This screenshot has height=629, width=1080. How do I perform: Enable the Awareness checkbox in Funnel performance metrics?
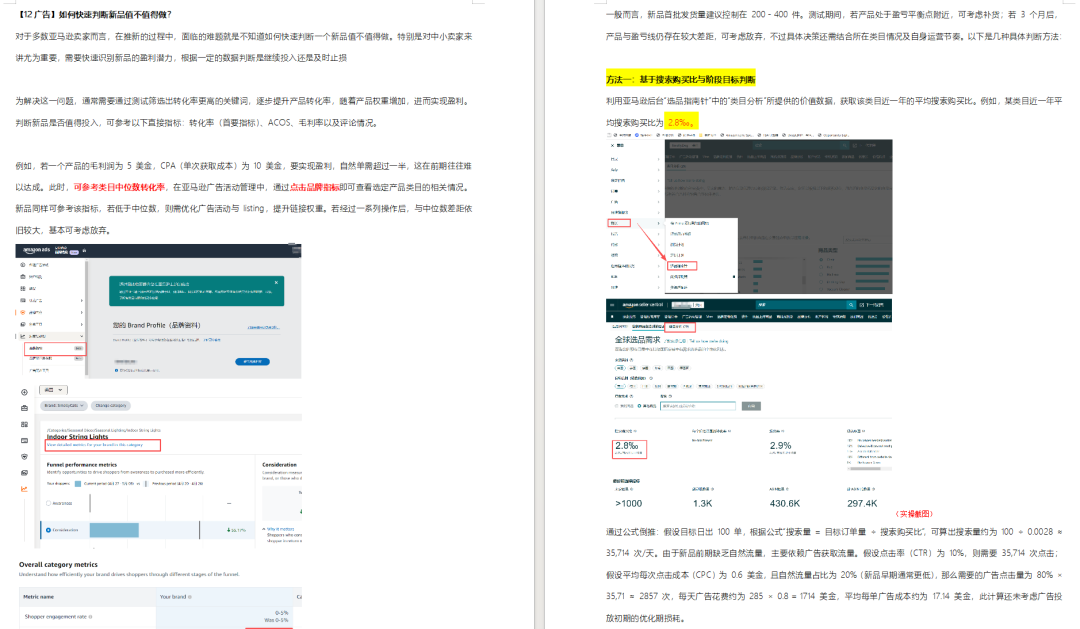47,503
